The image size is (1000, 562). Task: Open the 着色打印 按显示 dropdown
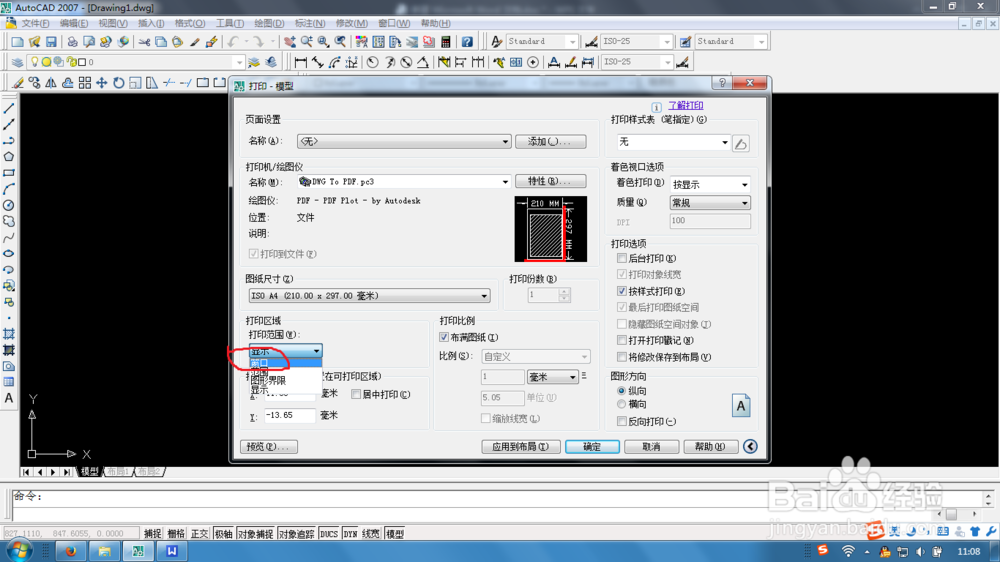[710, 184]
